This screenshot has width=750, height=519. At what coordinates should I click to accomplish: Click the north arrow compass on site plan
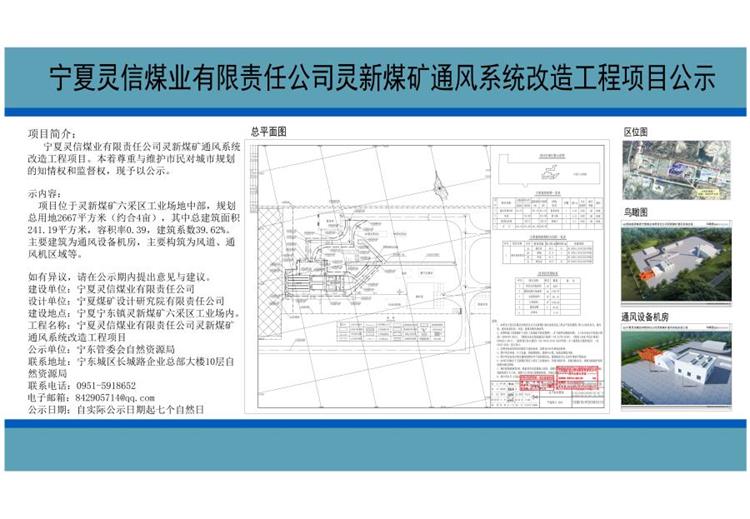point(441,186)
